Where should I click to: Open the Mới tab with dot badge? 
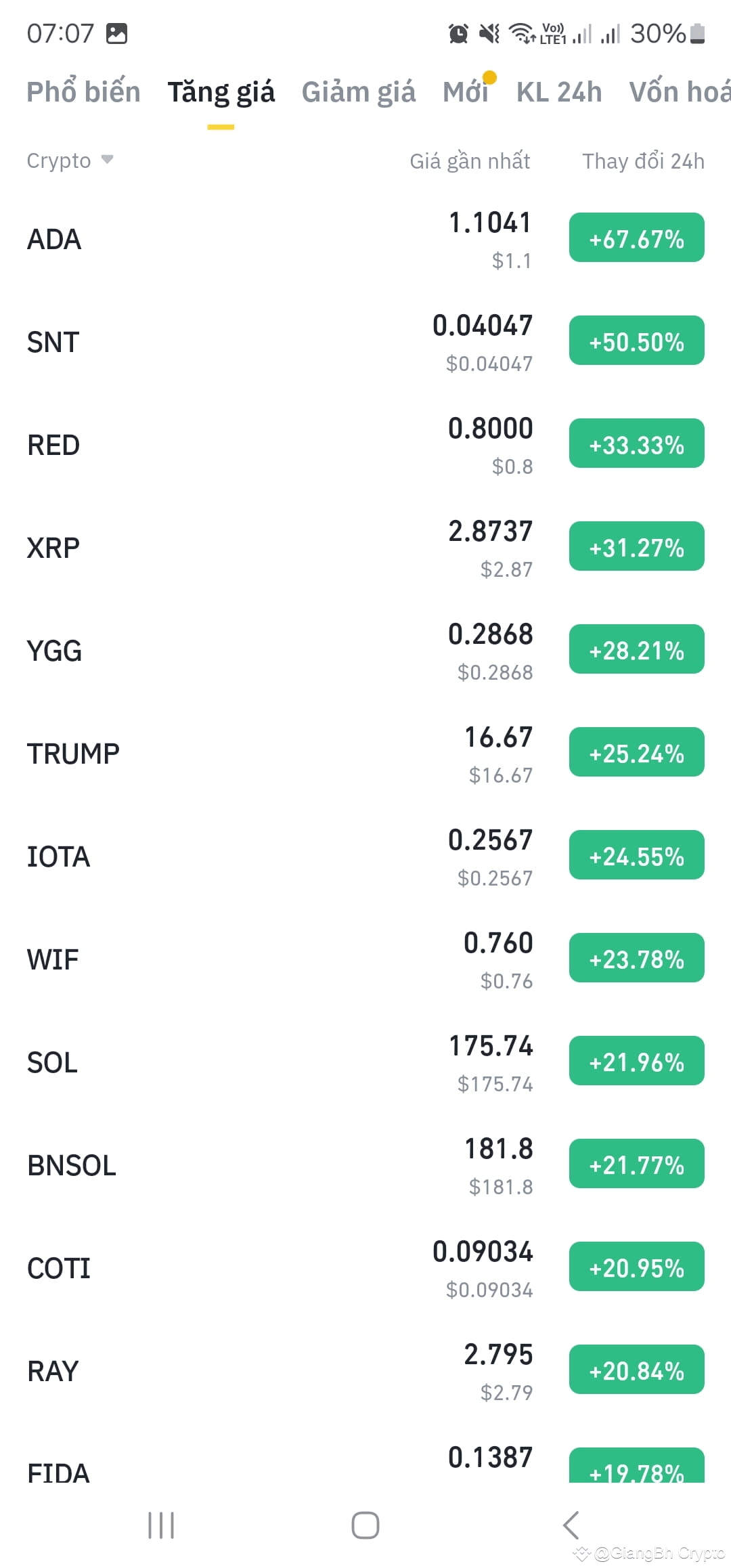click(466, 92)
